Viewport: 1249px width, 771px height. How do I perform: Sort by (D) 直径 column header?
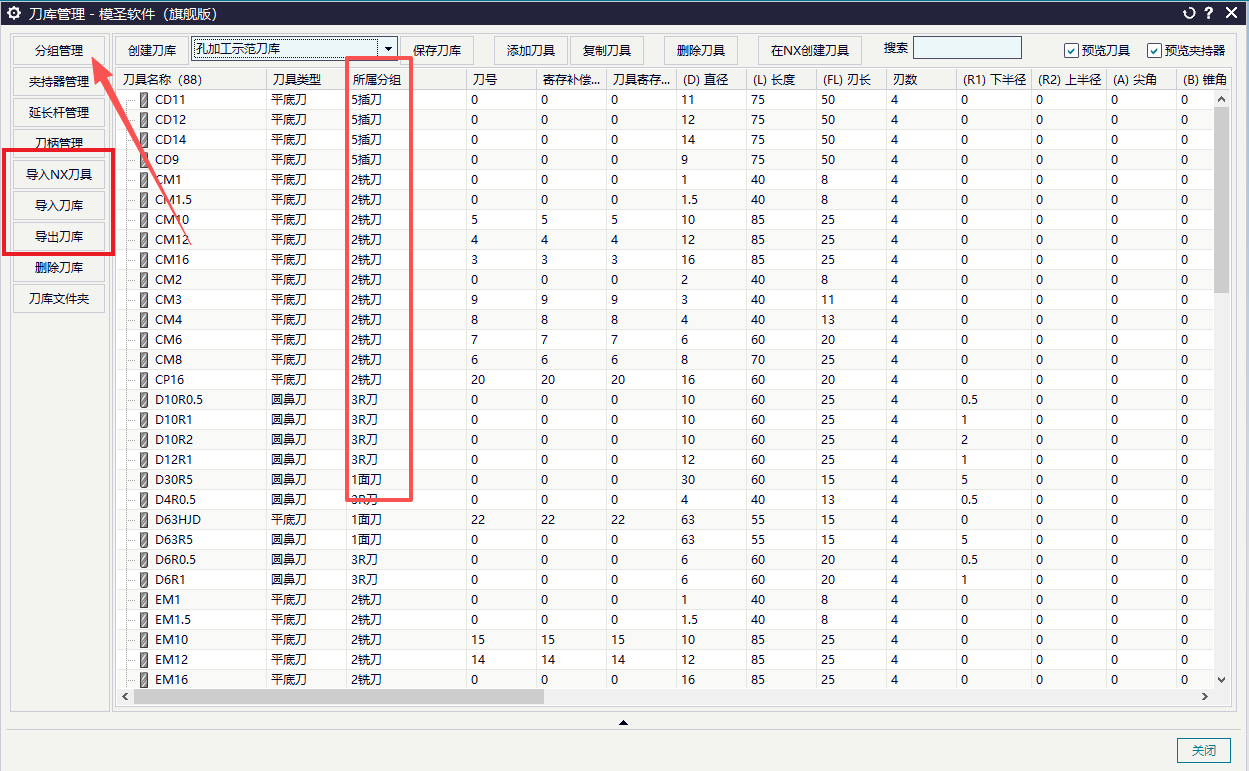point(711,79)
